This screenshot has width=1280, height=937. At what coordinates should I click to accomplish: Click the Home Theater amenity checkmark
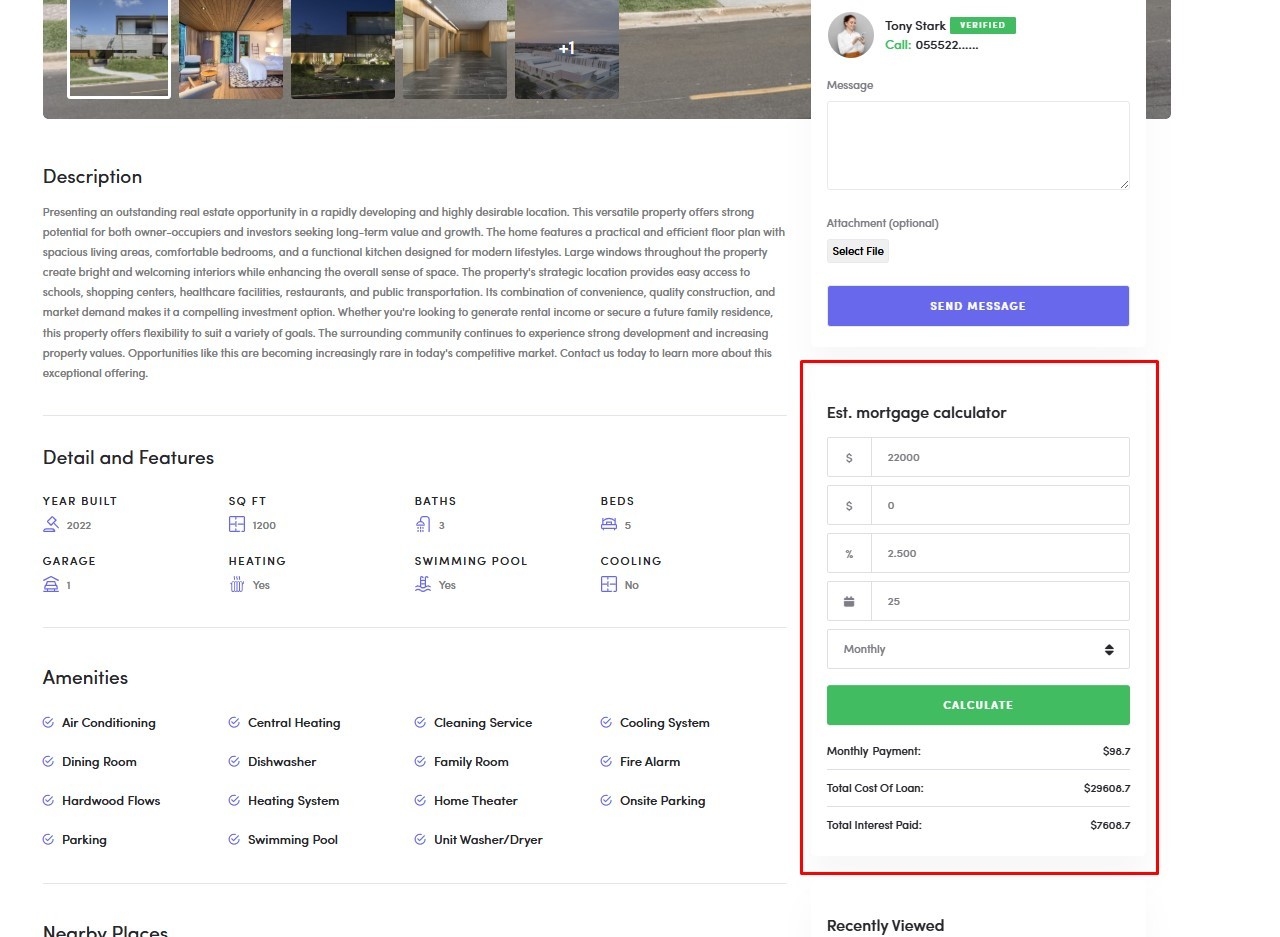pyautogui.click(x=420, y=800)
